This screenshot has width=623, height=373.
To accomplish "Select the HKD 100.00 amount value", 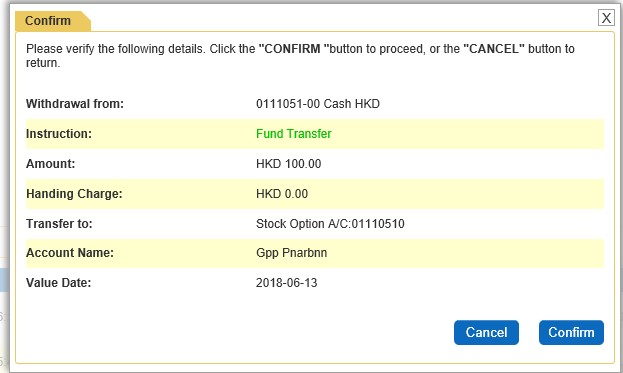I will click(x=288, y=164).
